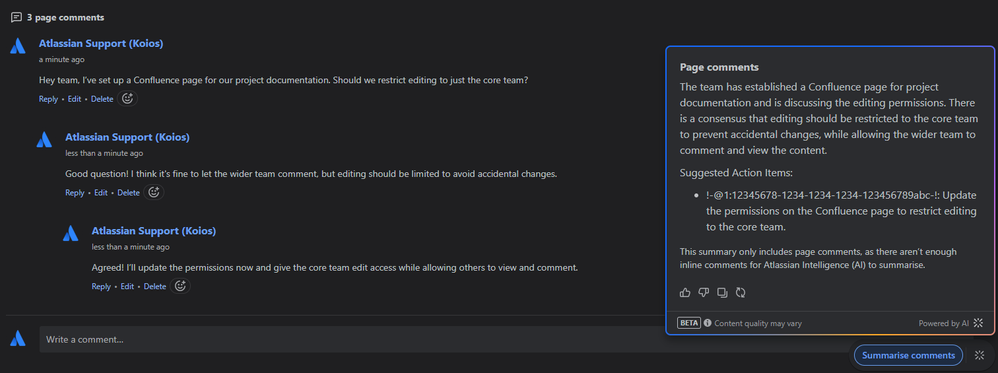Click Summarise comments button
Viewport: 998px width, 373px height.
pyautogui.click(x=908, y=355)
